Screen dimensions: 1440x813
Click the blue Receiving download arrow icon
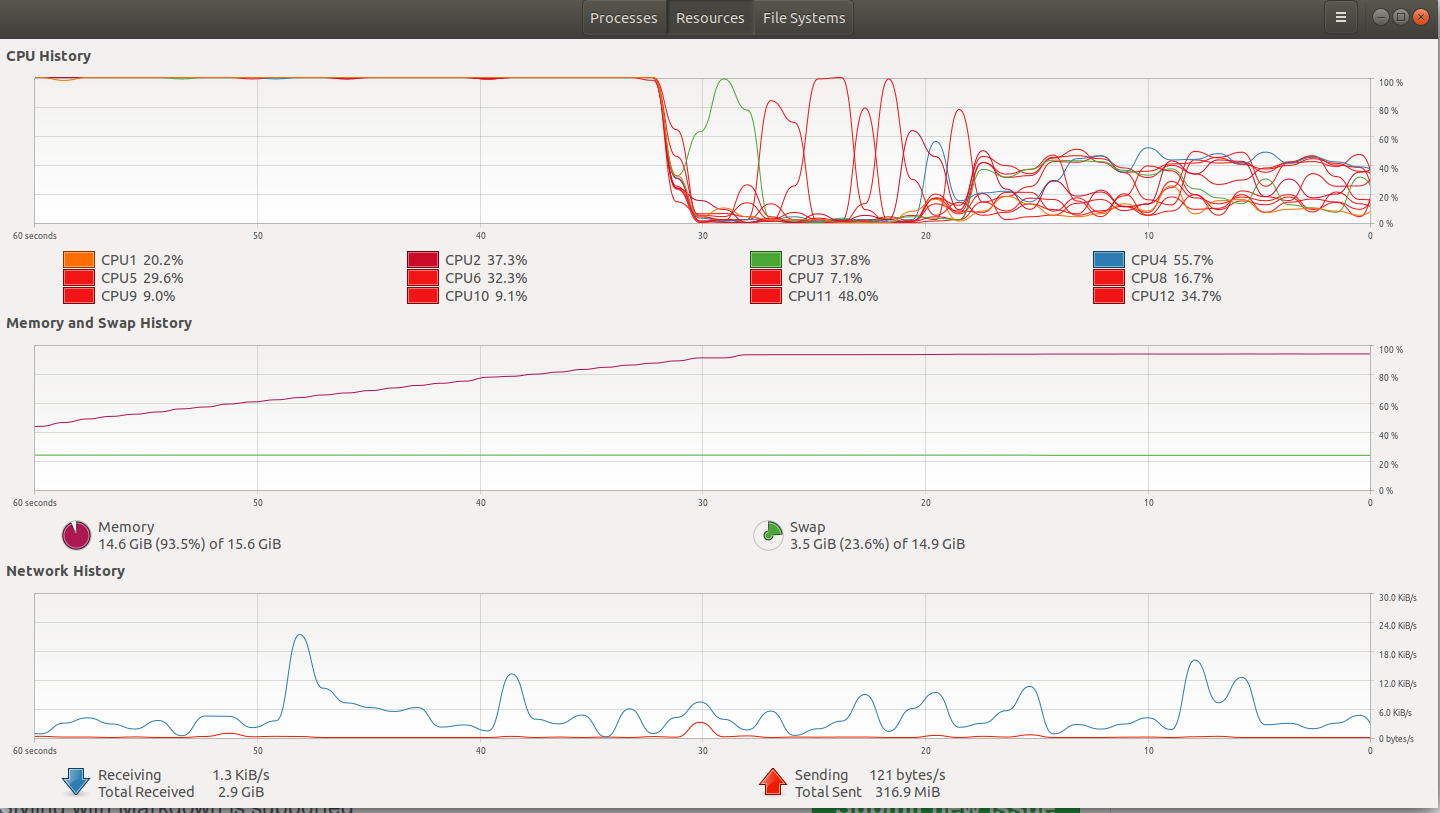(75, 782)
